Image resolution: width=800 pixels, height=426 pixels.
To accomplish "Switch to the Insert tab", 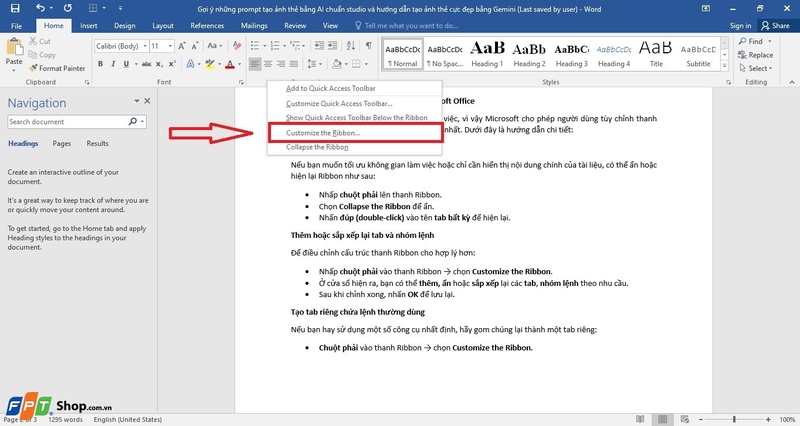I will (89, 26).
